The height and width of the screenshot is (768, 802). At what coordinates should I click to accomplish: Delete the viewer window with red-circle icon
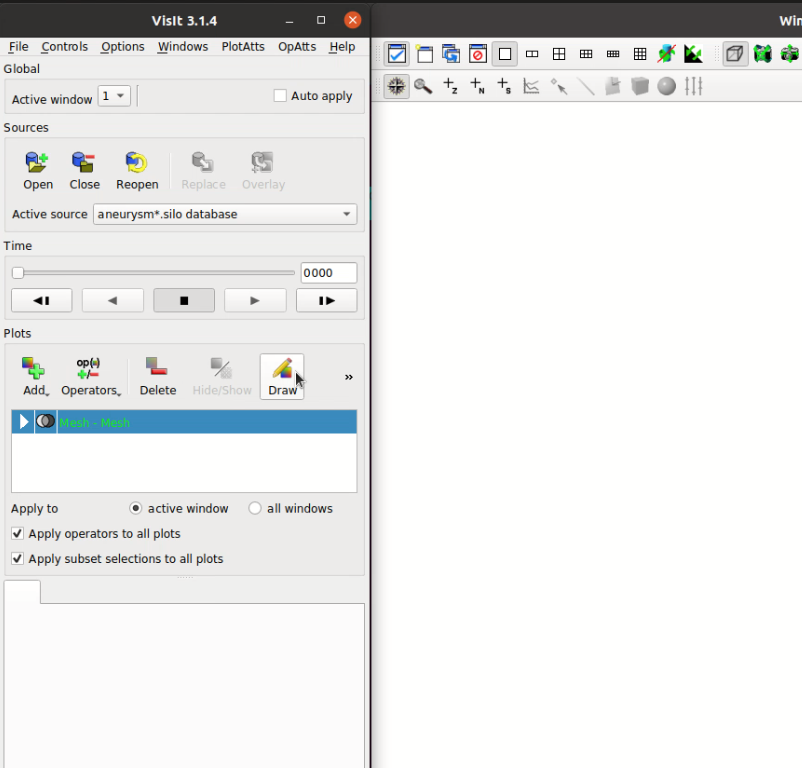(478, 54)
